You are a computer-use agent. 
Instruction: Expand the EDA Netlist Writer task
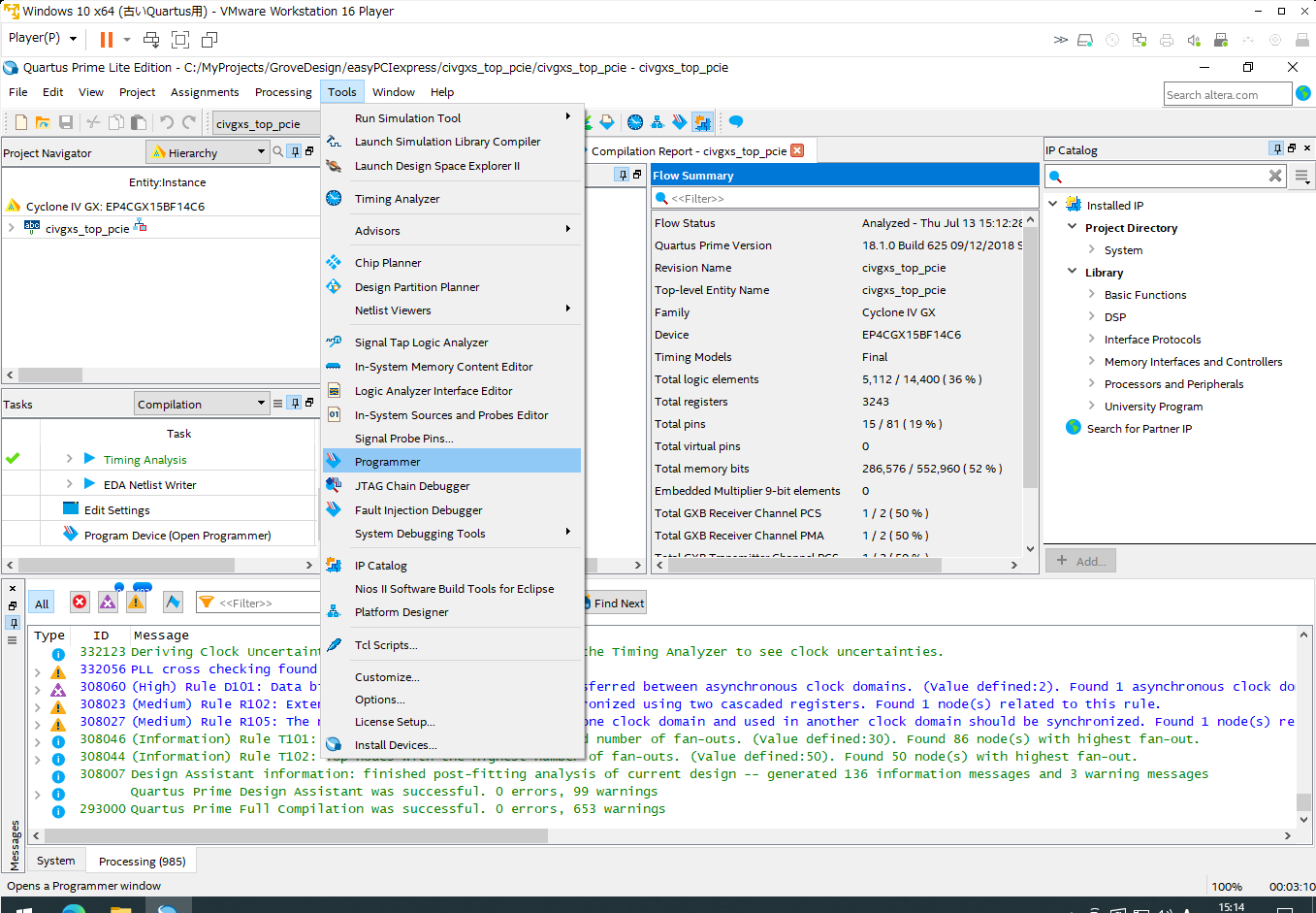(69, 484)
